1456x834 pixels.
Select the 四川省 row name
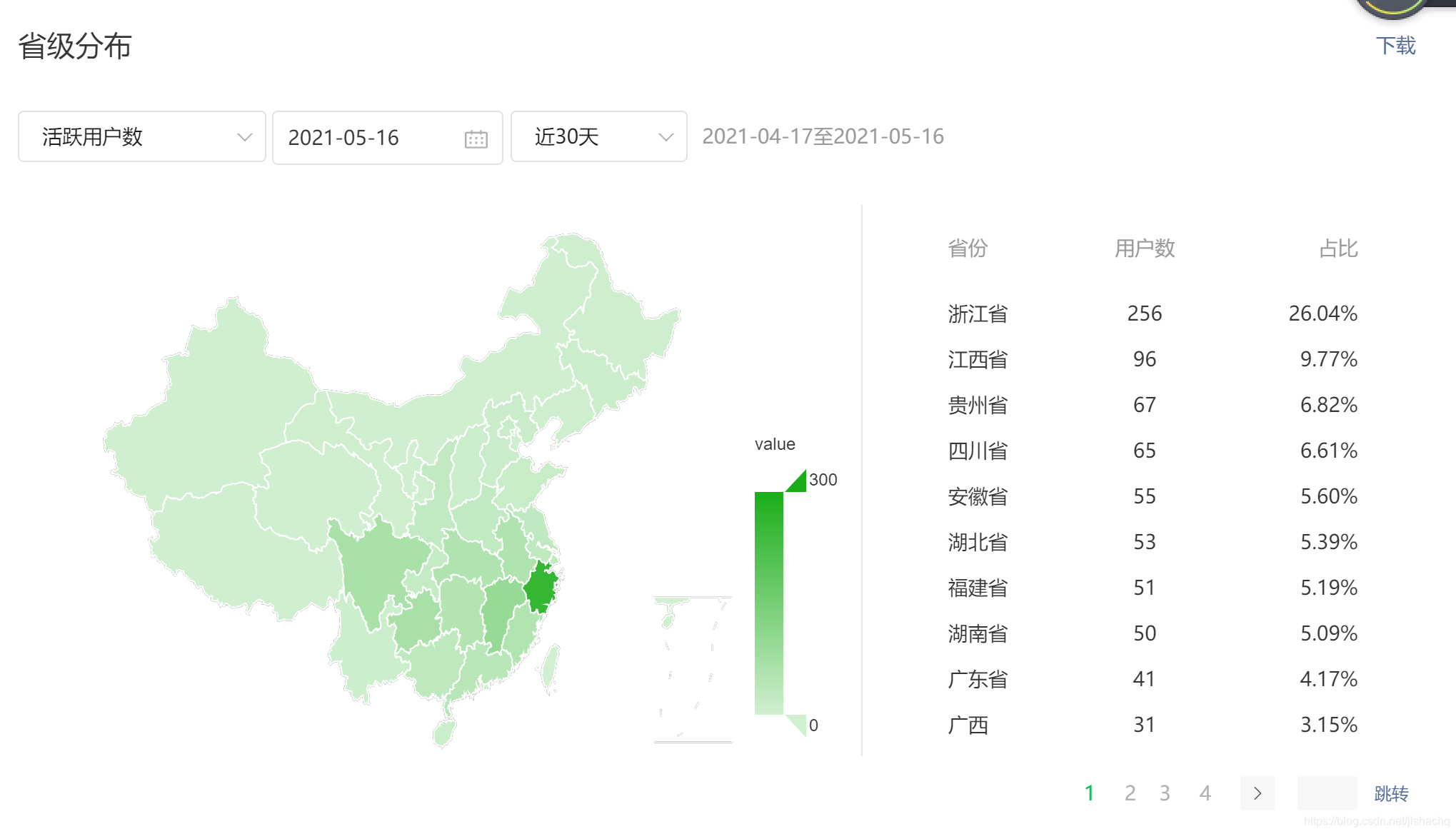[978, 451]
